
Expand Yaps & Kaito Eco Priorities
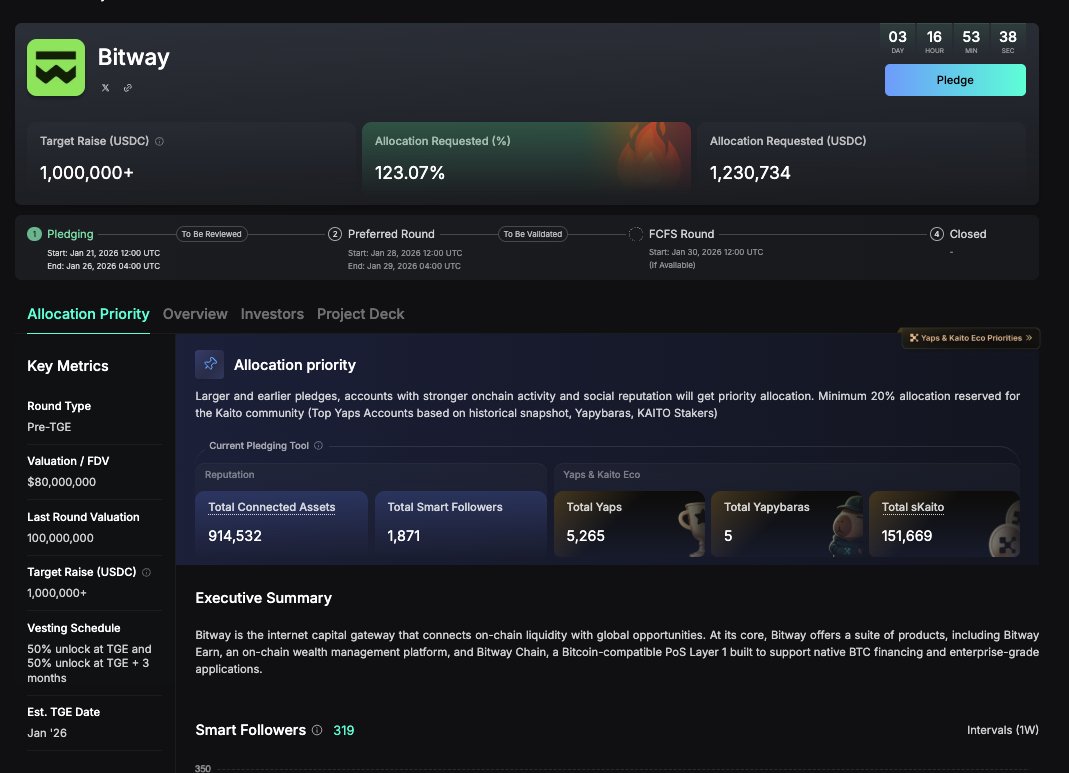(970, 338)
